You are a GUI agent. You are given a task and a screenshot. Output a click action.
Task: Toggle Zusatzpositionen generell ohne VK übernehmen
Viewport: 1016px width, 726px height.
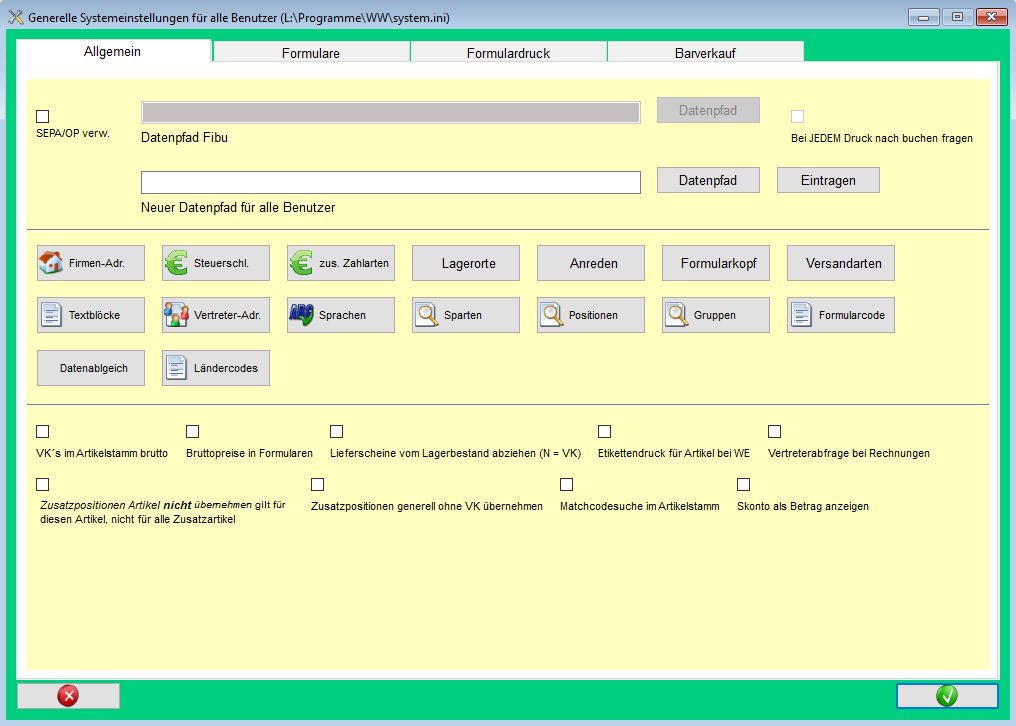point(318,485)
